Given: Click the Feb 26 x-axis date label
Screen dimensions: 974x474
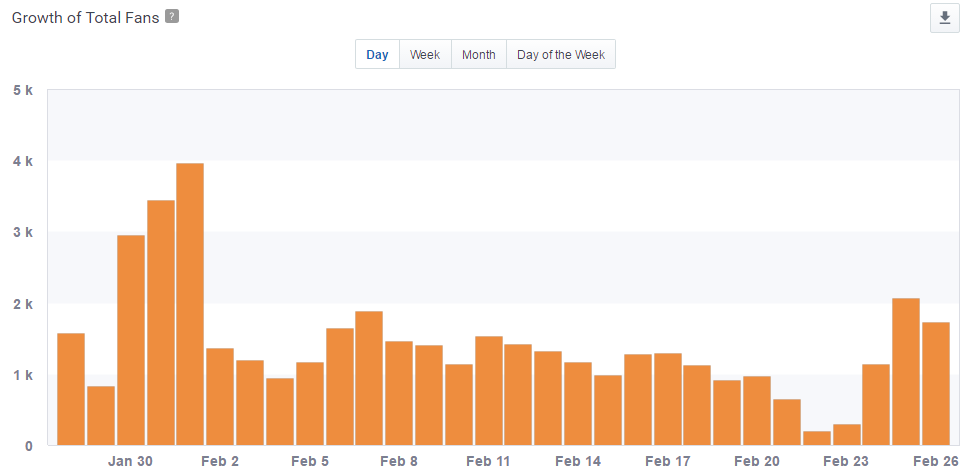Looking at the screenshot, I should 935,461.
